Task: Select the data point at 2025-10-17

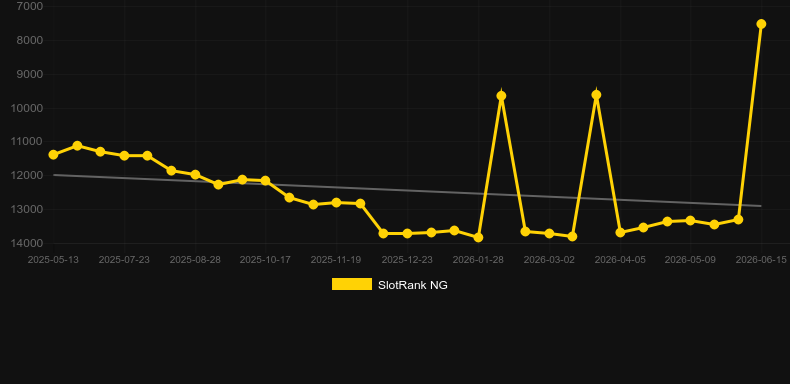Action: (266, 180)
